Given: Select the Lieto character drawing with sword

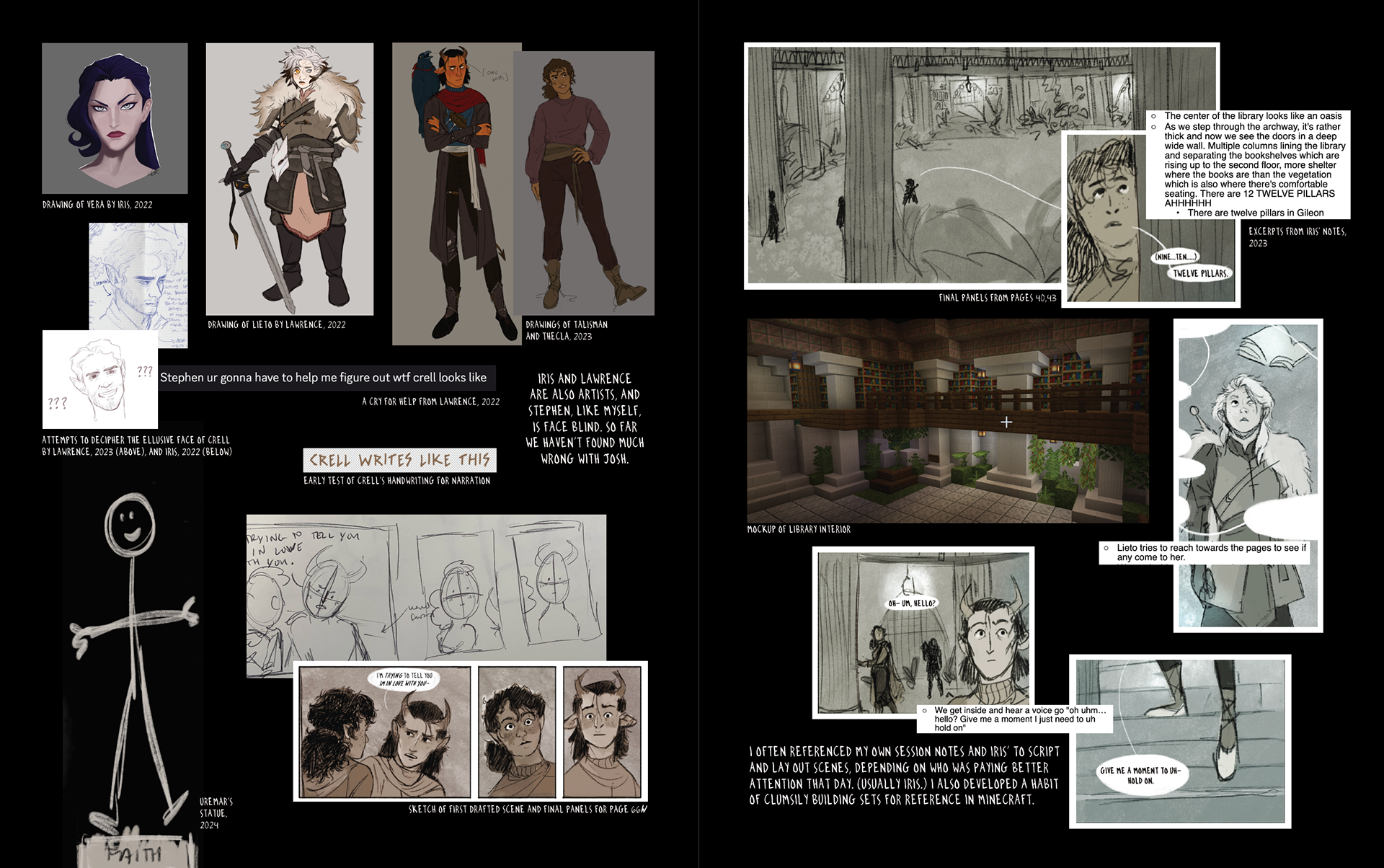Looking at the screenshot, I should pyautogui.click(x=290, y=179).
